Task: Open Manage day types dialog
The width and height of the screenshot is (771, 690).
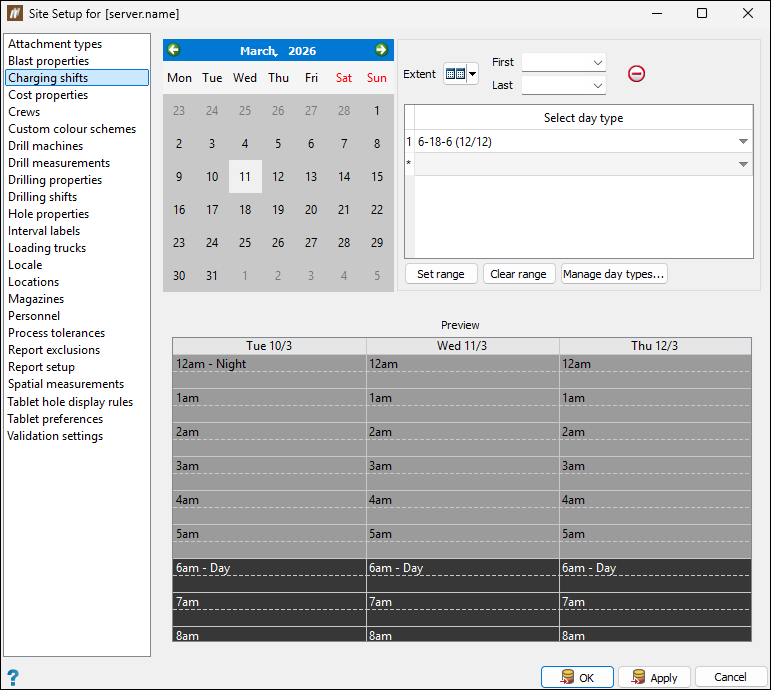Action: click(x=614, y=274)
